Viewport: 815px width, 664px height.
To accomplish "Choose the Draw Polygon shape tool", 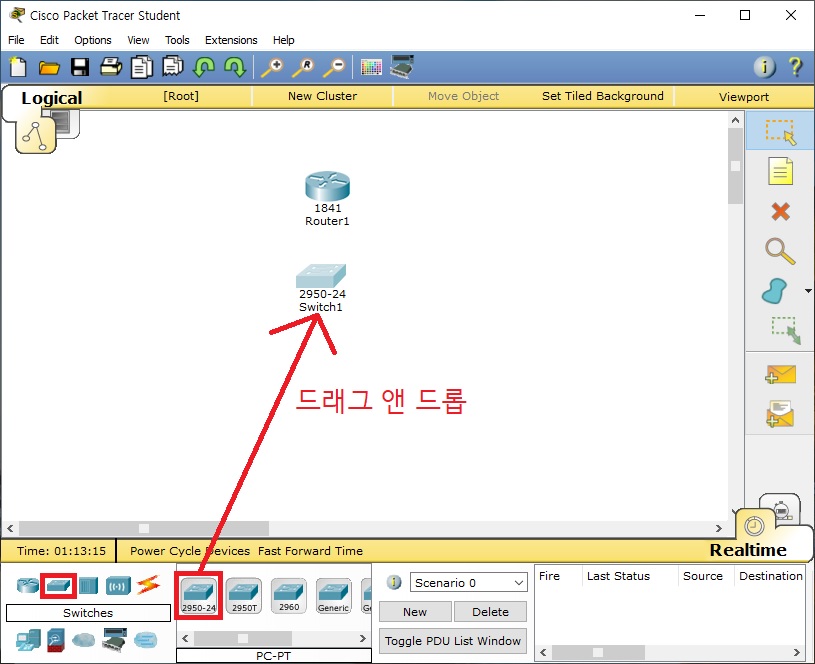I will coord(774,291).
